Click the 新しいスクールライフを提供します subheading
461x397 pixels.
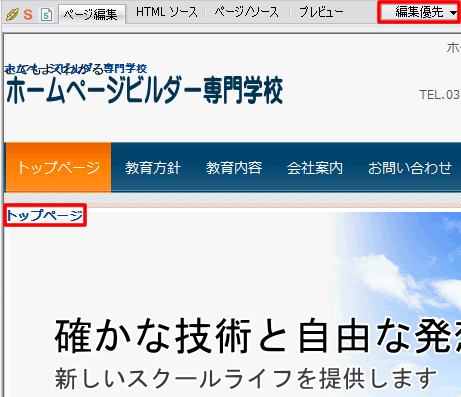[246, 378]
